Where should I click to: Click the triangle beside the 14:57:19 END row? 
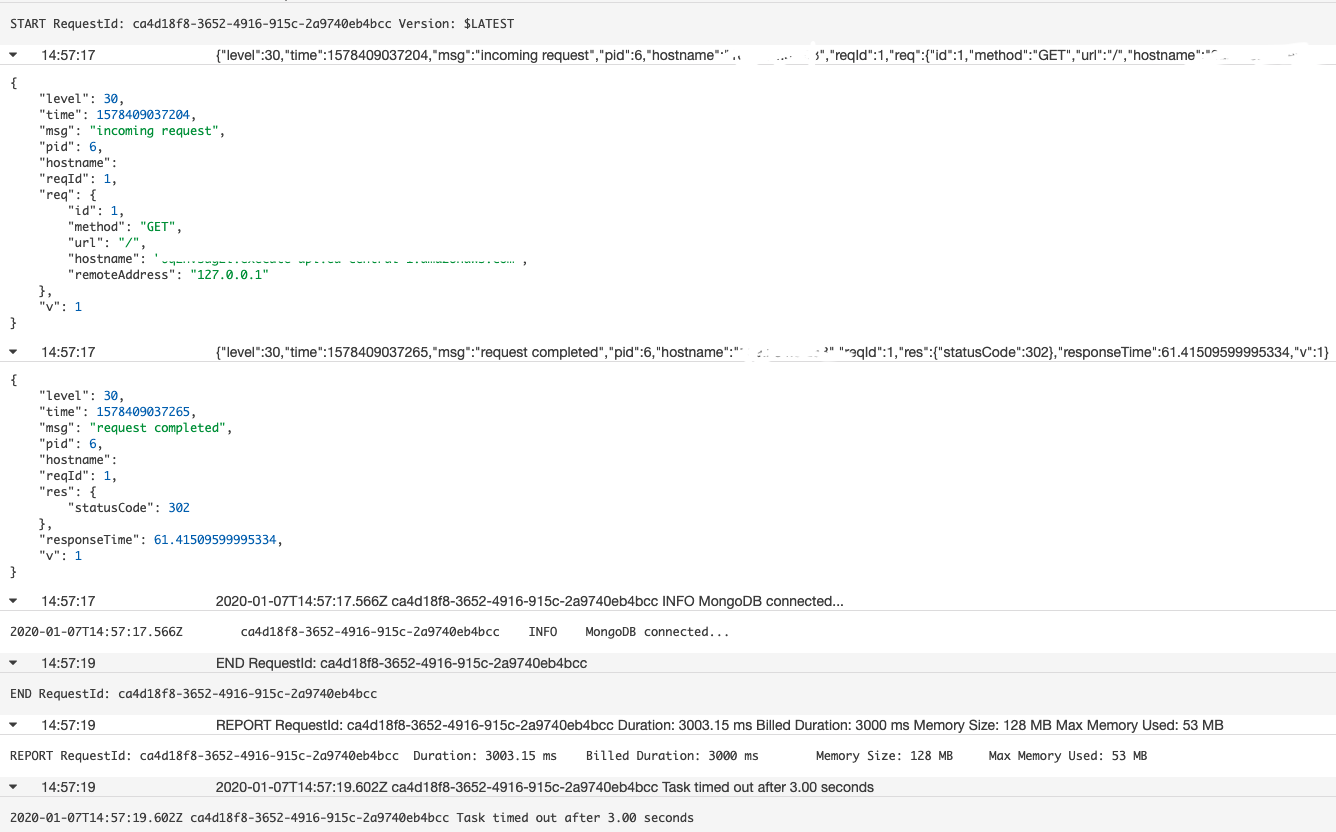[x=11, y=663]
